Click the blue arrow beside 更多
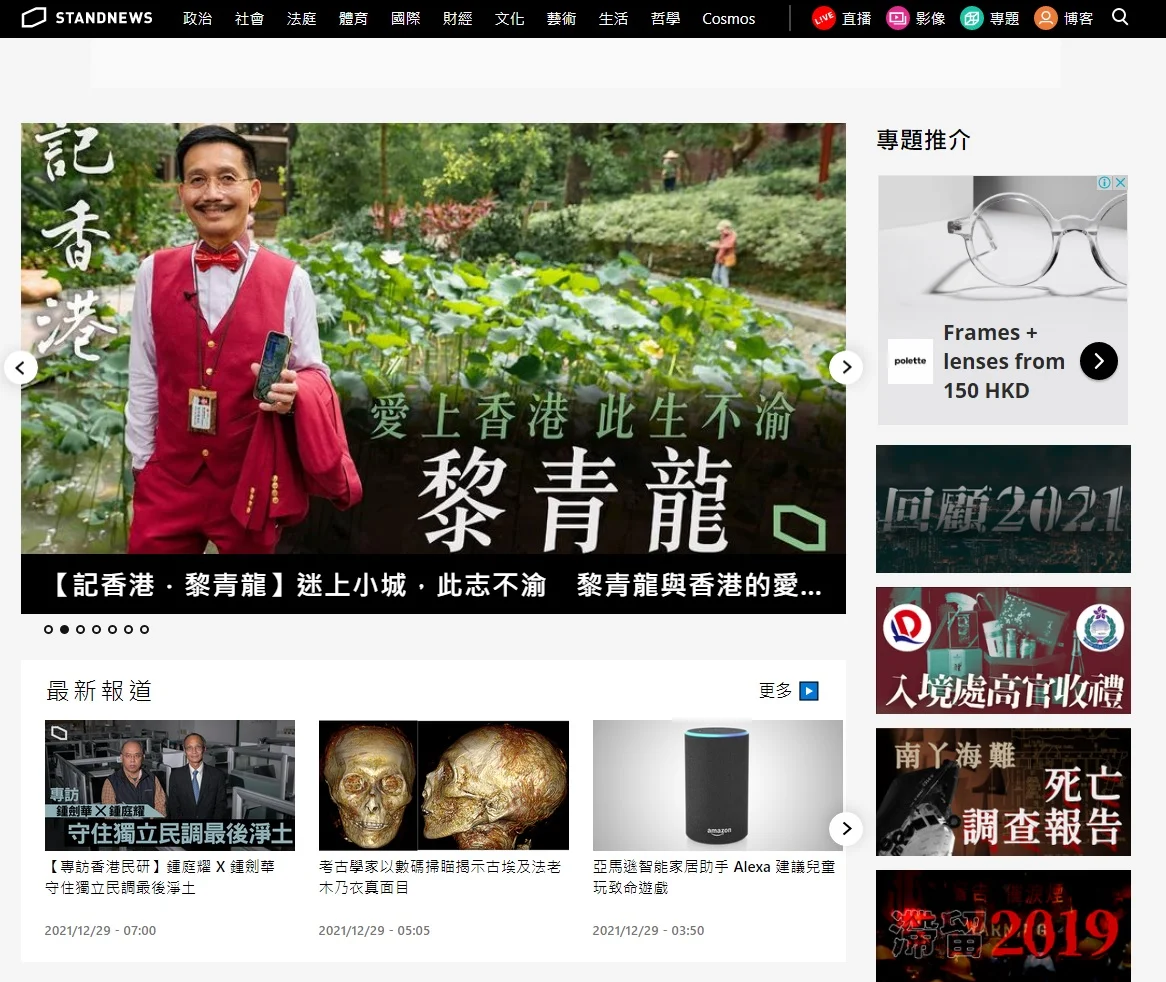 tap(809, 691)
